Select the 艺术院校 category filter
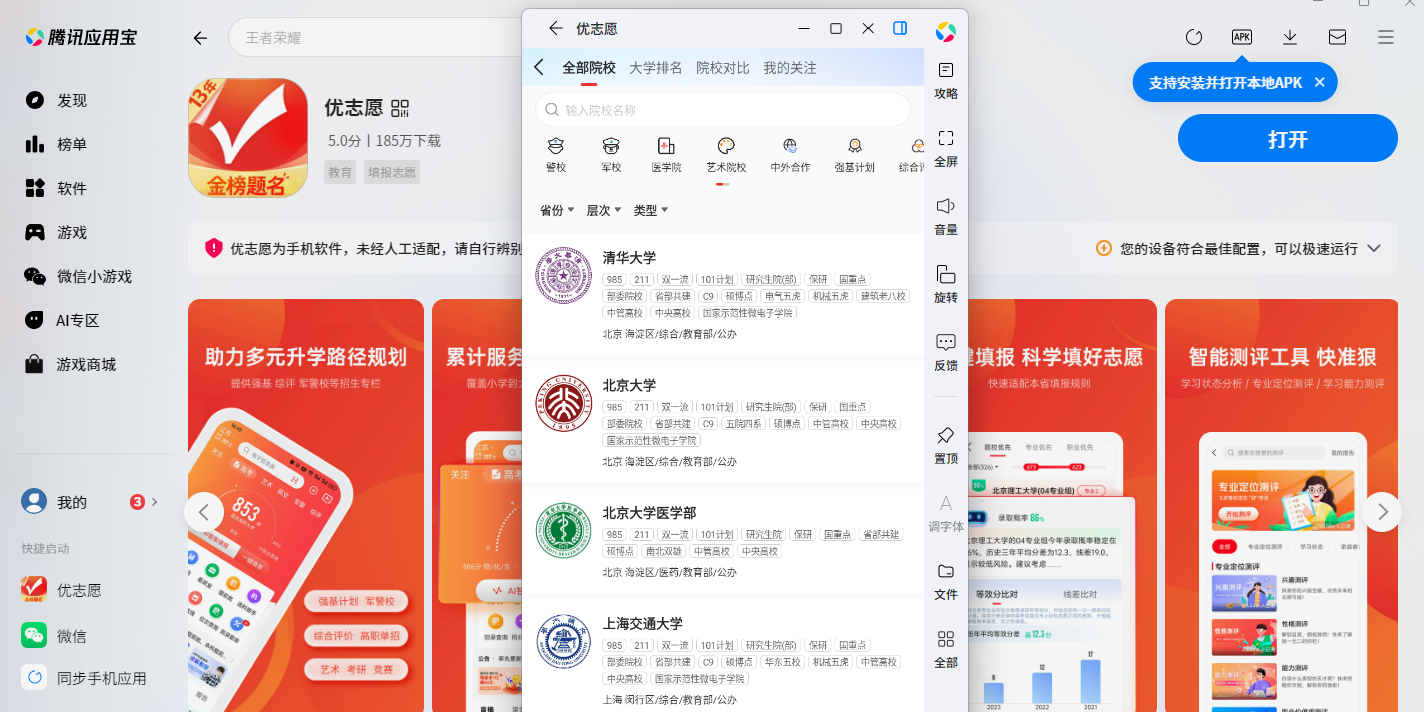 [x=726, y=155]
